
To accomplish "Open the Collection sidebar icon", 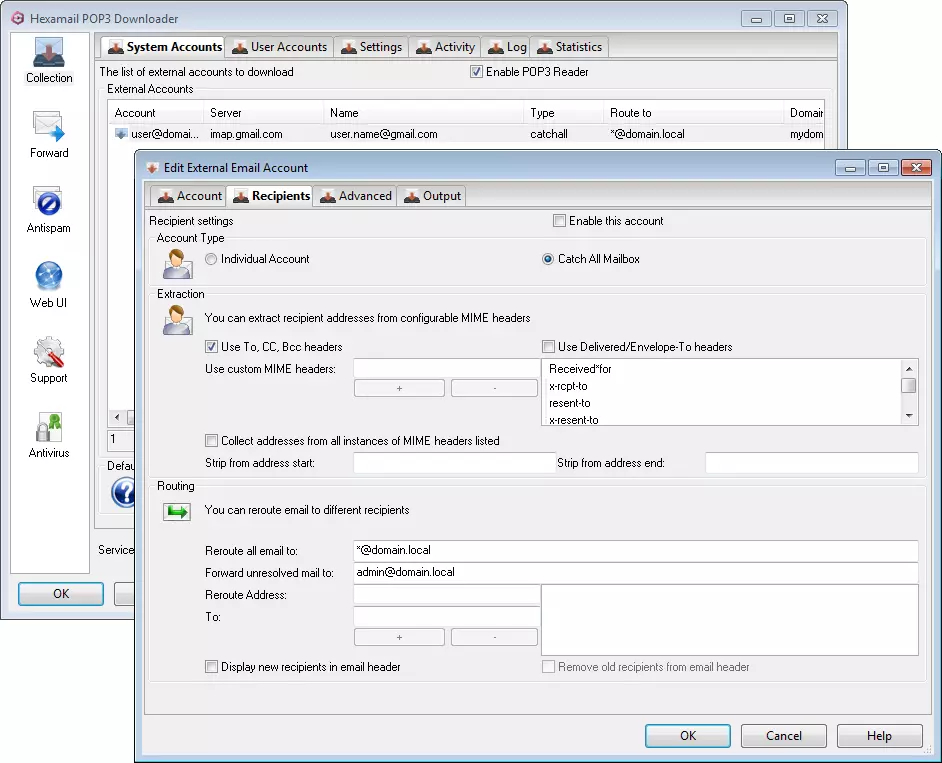I will pos(49,53).
